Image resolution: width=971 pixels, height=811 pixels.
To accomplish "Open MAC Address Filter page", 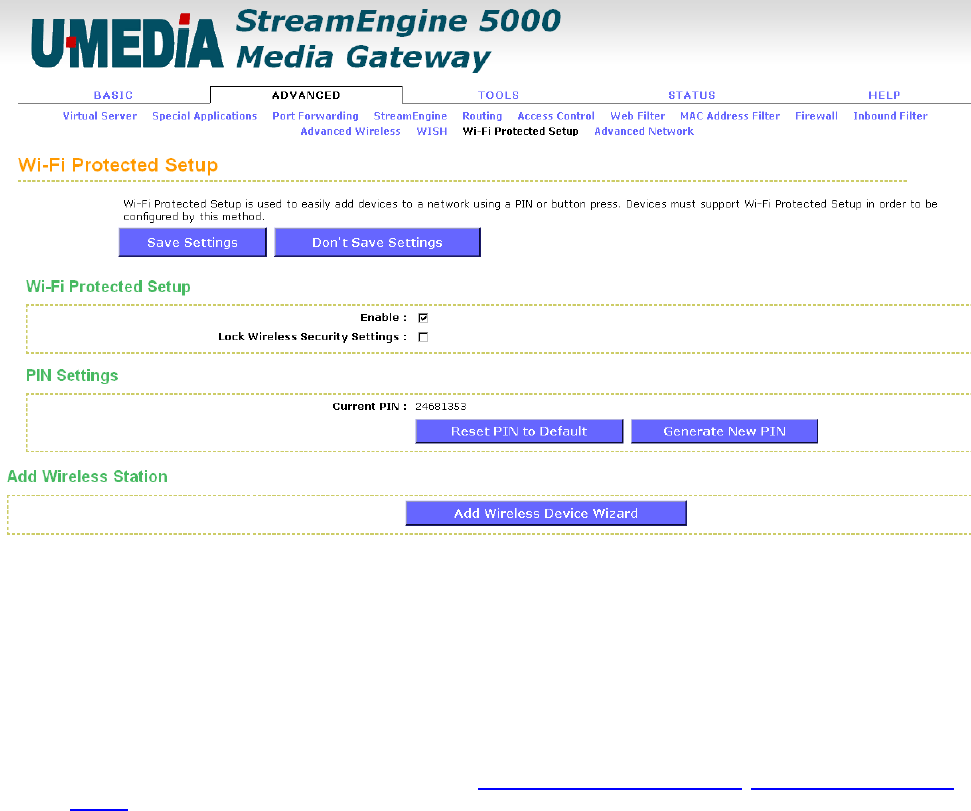I will (x=729, y=116).
